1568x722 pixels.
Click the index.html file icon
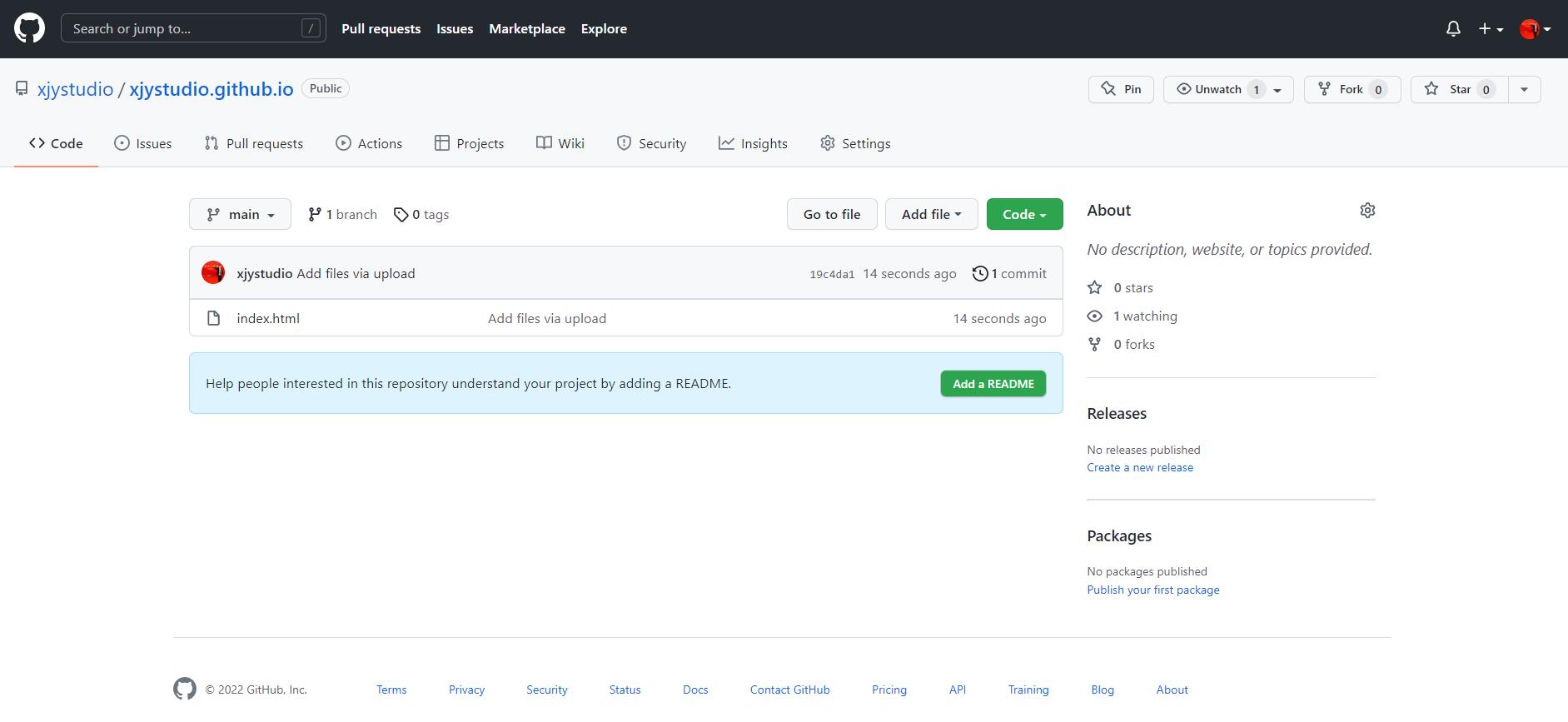pos(214,318)
